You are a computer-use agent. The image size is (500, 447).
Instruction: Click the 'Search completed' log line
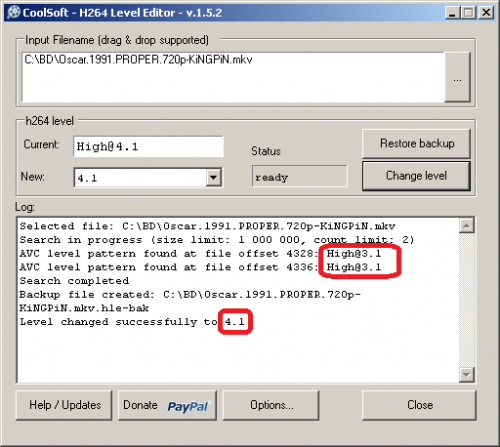click(x=74, y=281)
